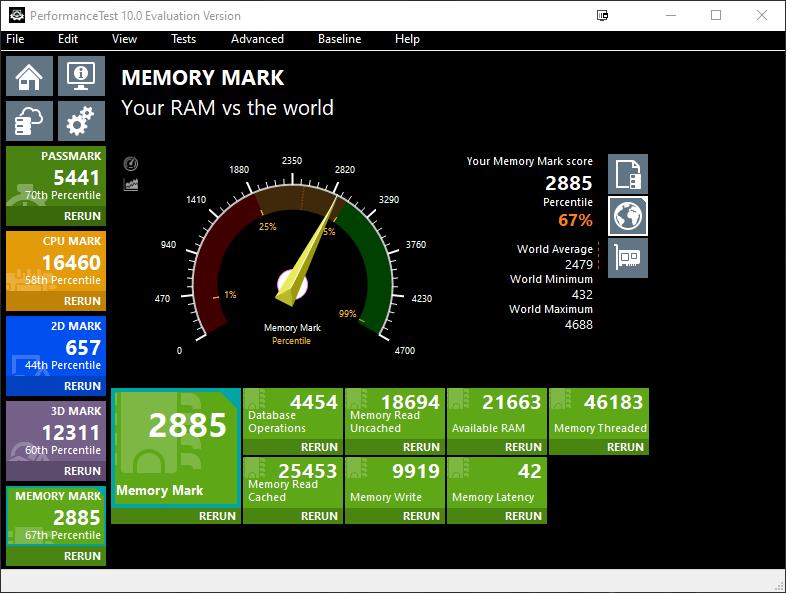Open the System Information monitor icon
This screenshot has width=786, height=593.
coord(81,76)
